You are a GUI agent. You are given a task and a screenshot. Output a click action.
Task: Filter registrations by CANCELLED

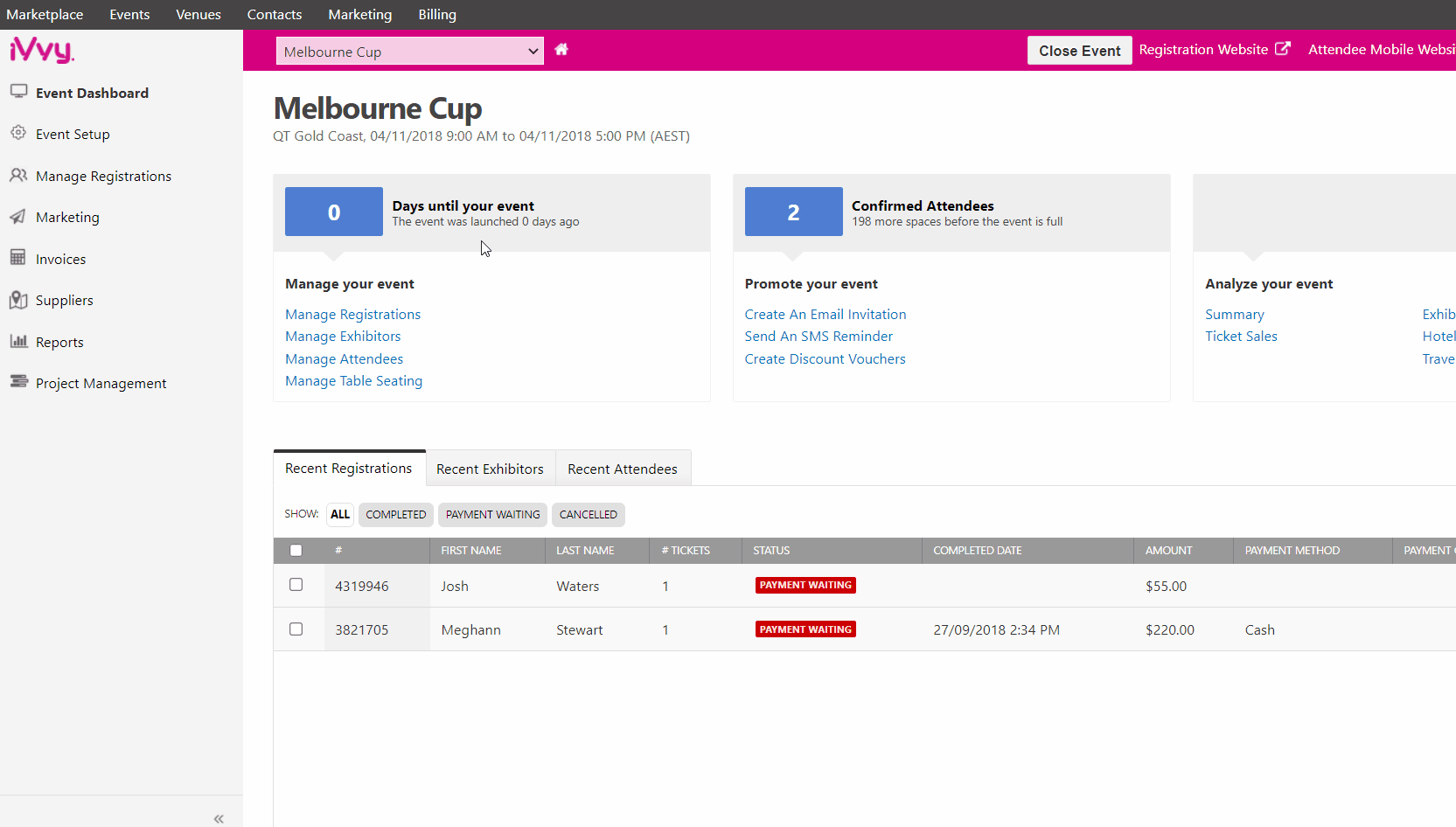coord(589,515)
